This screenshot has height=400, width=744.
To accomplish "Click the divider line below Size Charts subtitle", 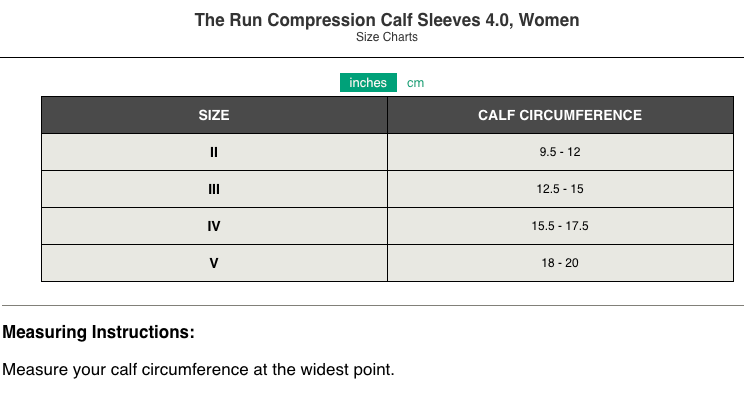I will 372,57.
